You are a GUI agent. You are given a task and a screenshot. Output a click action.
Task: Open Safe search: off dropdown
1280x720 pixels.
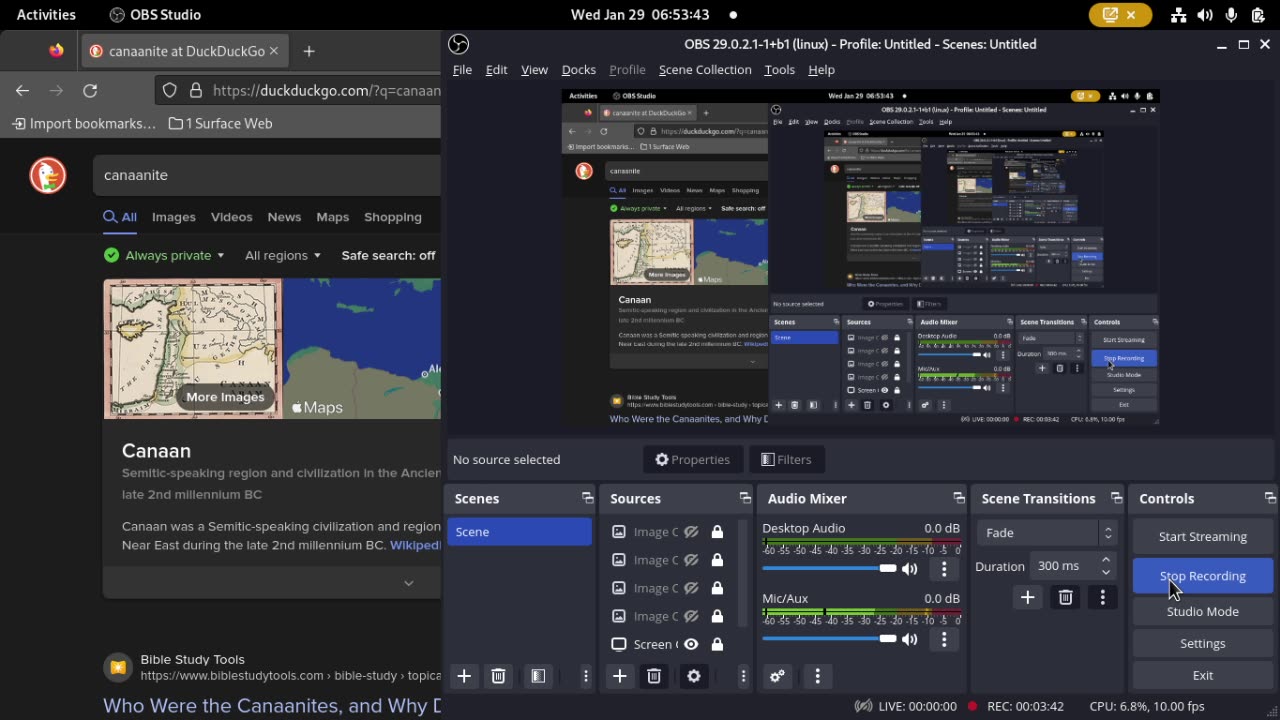tap(389, 255)
